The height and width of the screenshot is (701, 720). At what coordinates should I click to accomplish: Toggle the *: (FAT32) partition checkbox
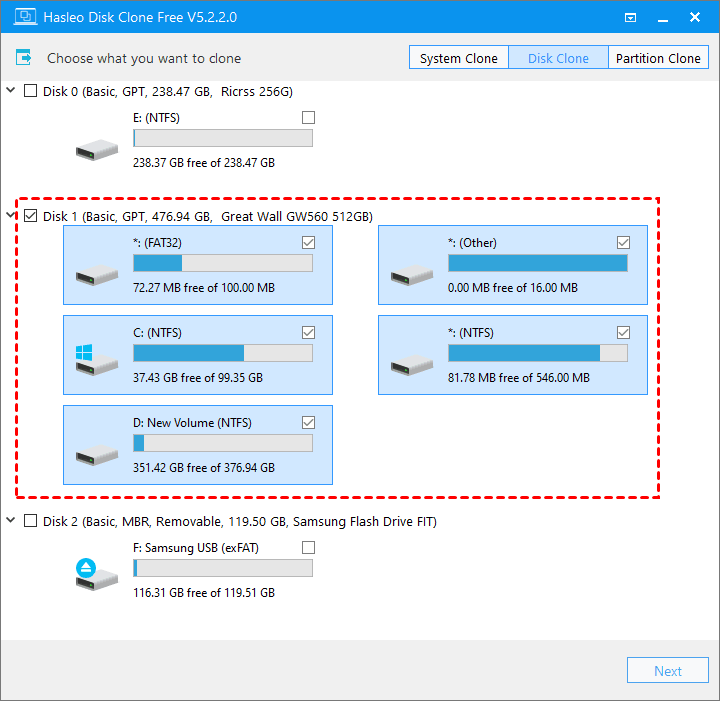(x=309, y=242)
